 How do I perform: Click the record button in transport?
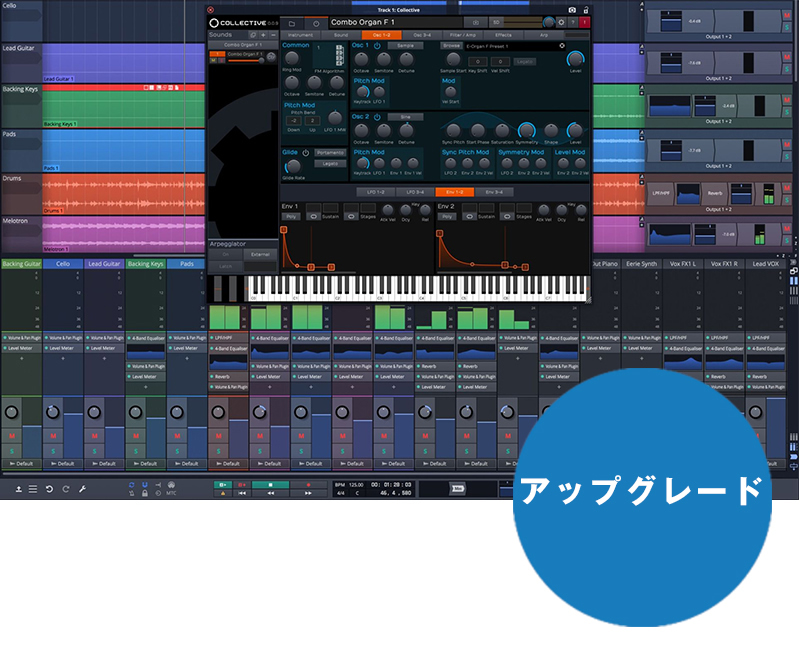click(x=308, y=485)
